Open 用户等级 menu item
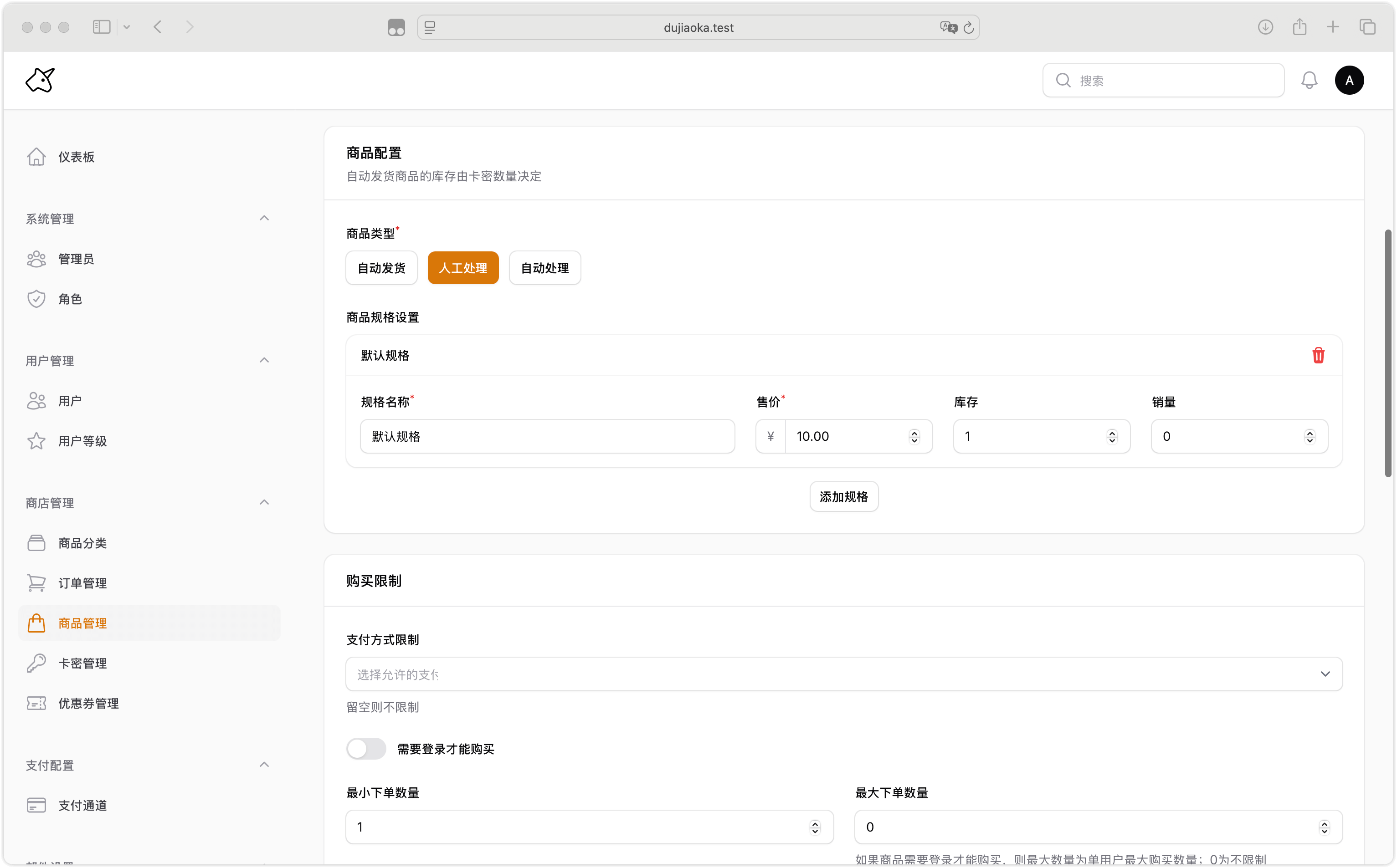The width and height of the screenshot is (1397, 868). pyautogui.click(x=82, y=441)
